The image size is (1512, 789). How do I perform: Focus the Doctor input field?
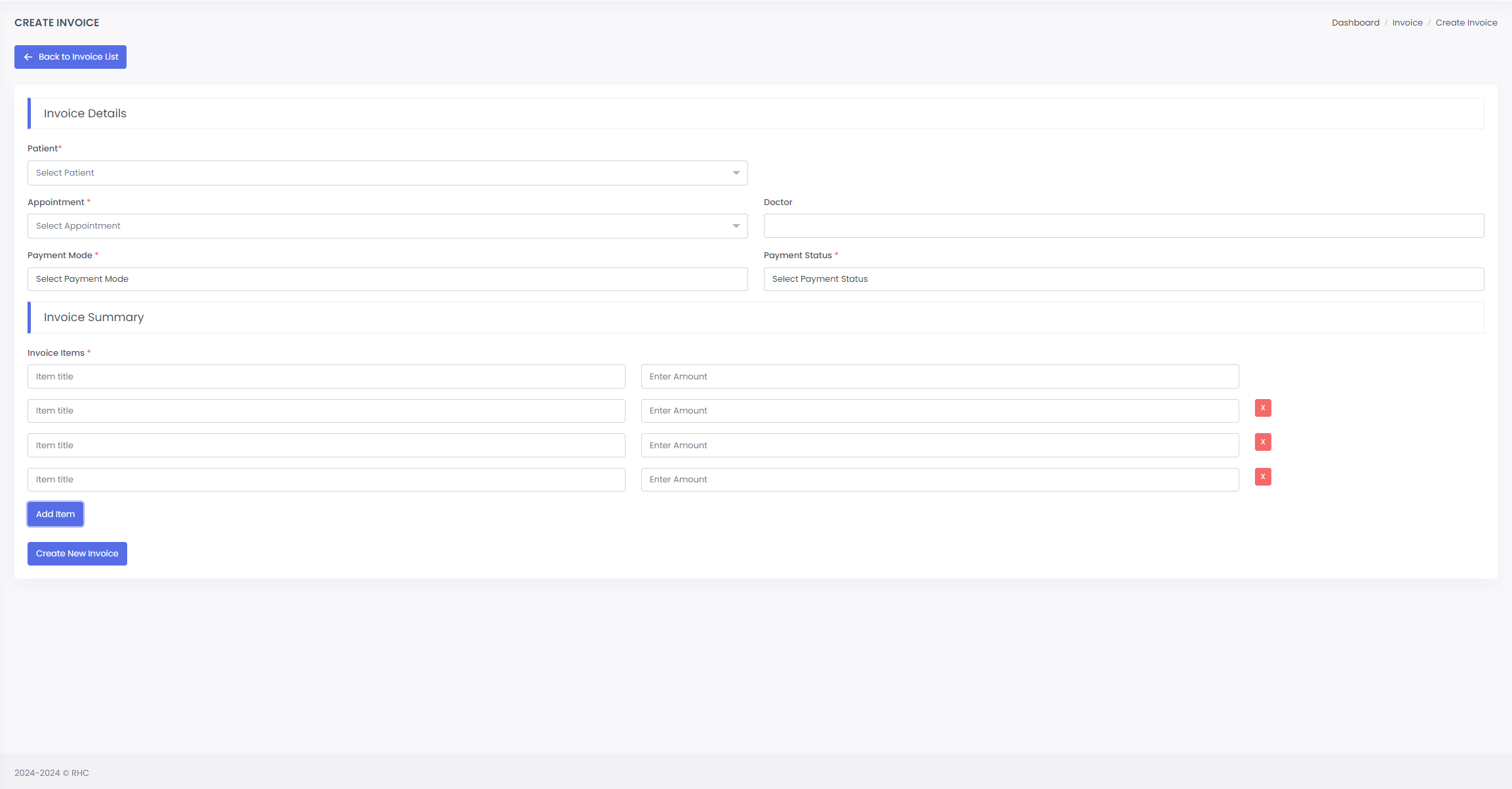[1124, 226]
